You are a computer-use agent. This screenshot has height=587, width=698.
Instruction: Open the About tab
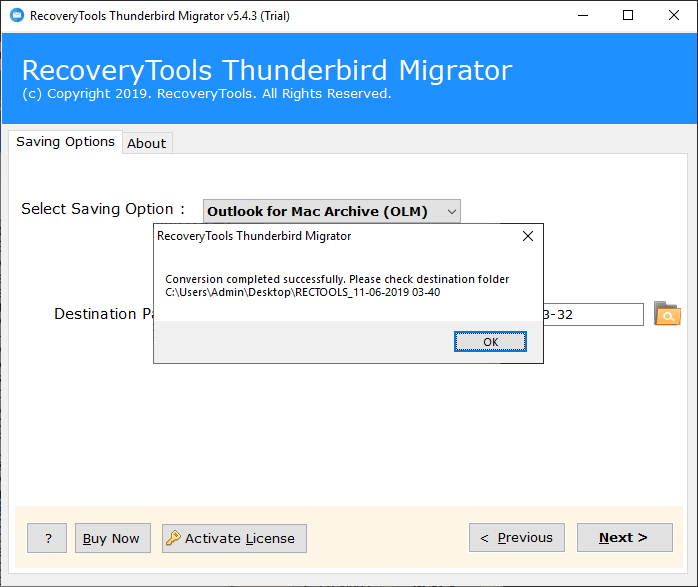146,143
